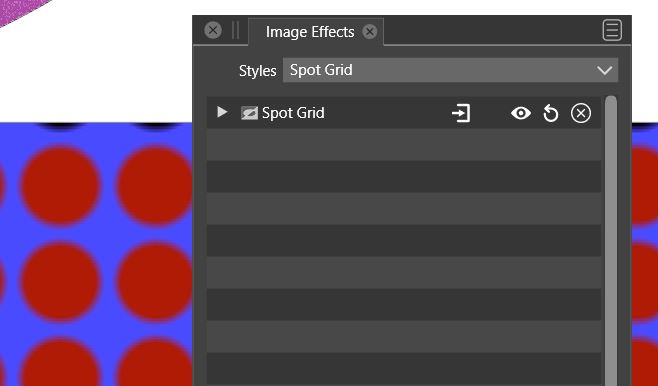The width and height of the screenshot is (658, 386).
Task: Click the first empty row below Spot Grid
Action: (404, 144)
